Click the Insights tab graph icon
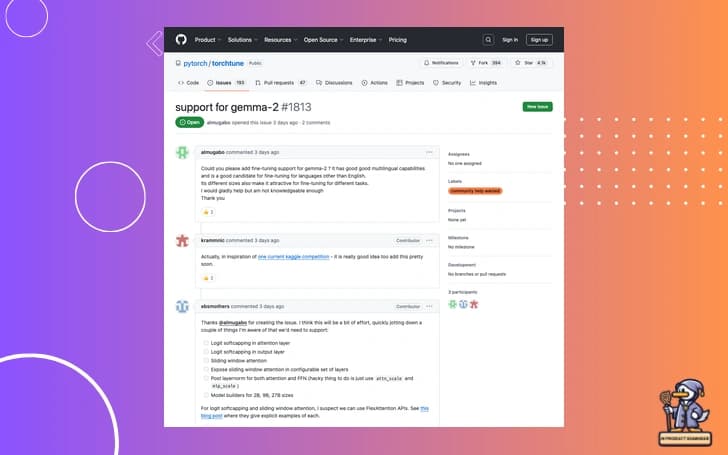This screenshot has height=455, width=728. (x=473, y=83)
